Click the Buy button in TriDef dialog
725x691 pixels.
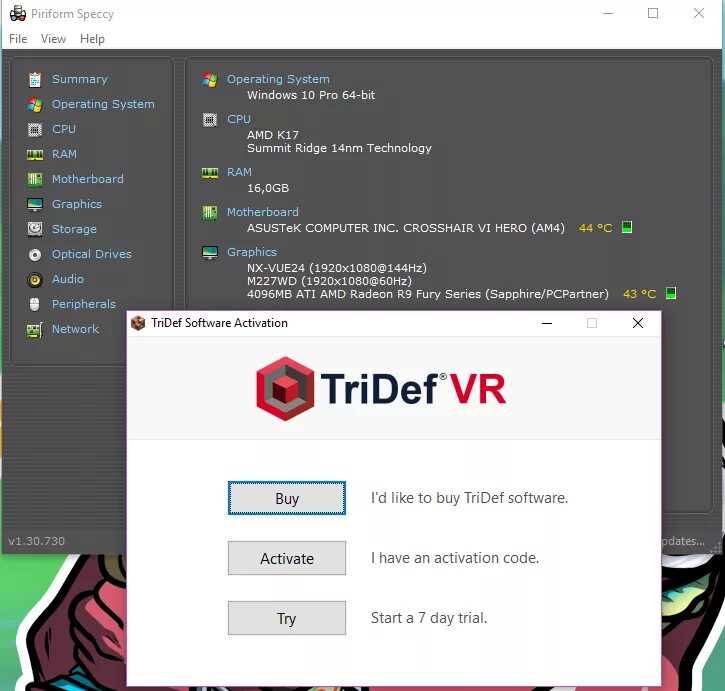click(287, 498)
